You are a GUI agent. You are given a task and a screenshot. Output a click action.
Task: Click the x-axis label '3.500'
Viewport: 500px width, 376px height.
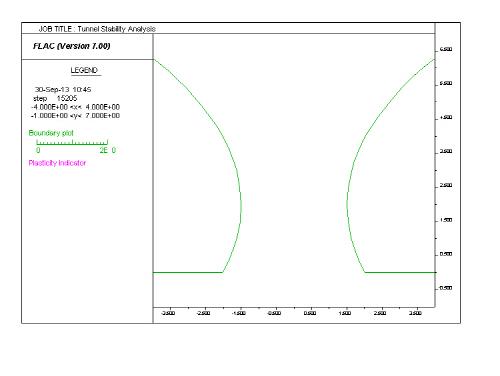click(415, 313)
